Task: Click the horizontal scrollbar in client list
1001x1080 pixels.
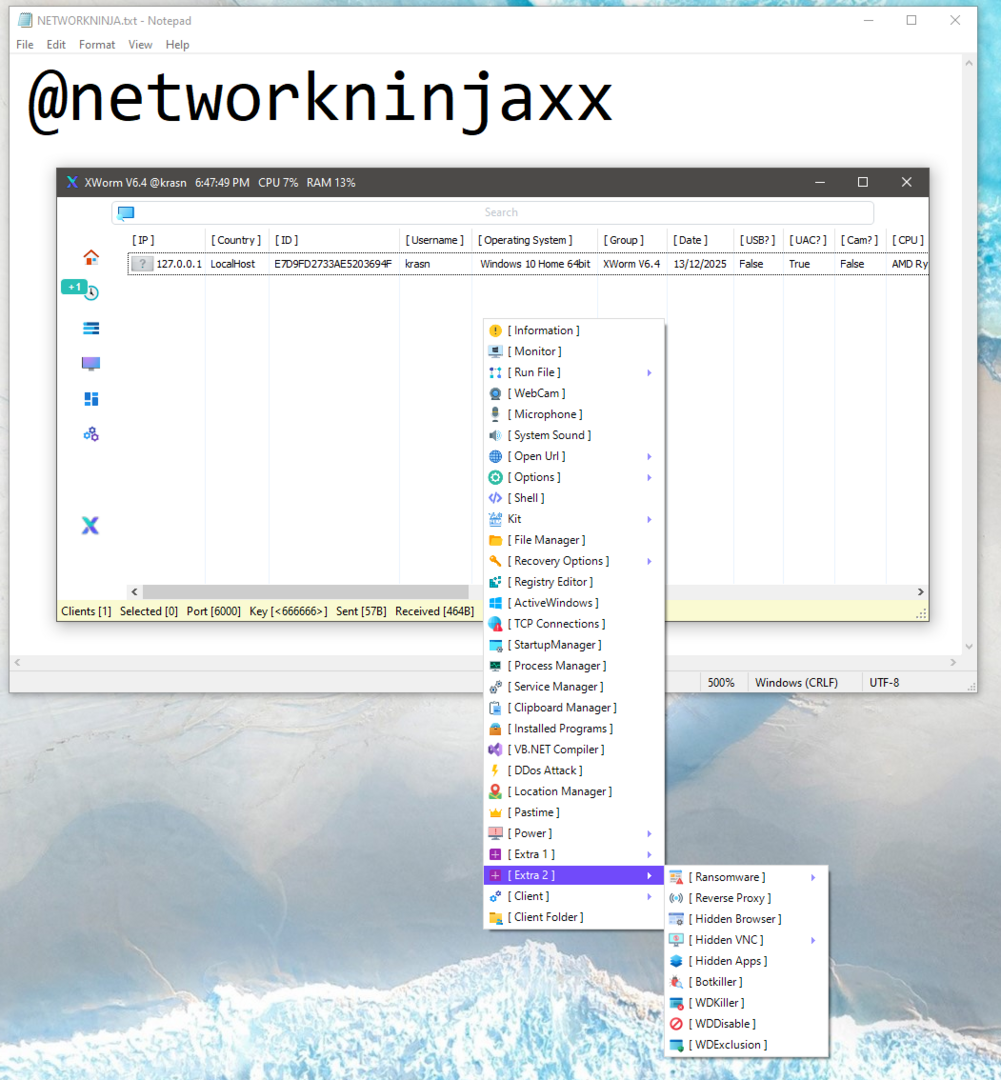Action: [306, 592]
